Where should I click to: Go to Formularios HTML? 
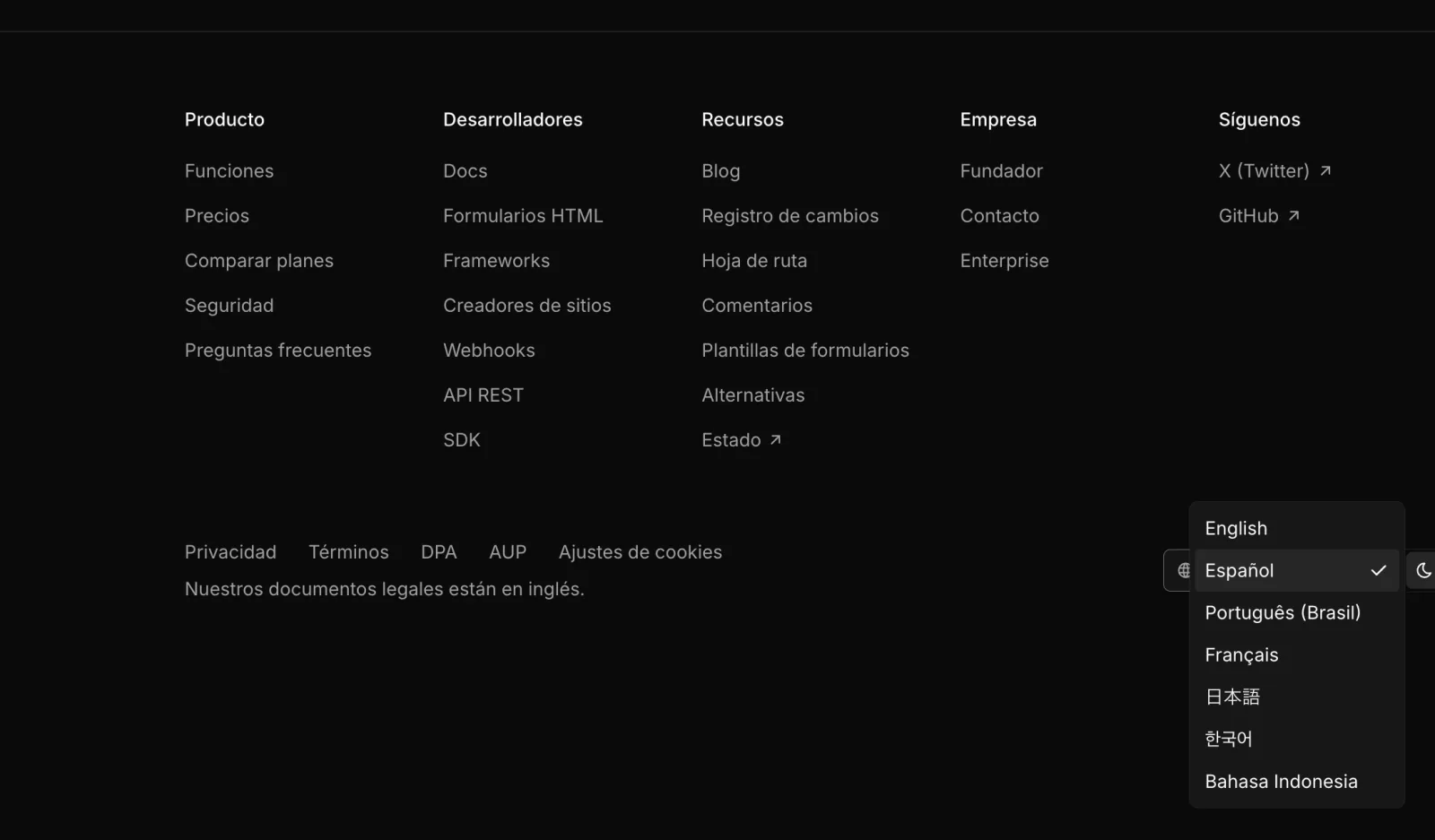point(523,215)
